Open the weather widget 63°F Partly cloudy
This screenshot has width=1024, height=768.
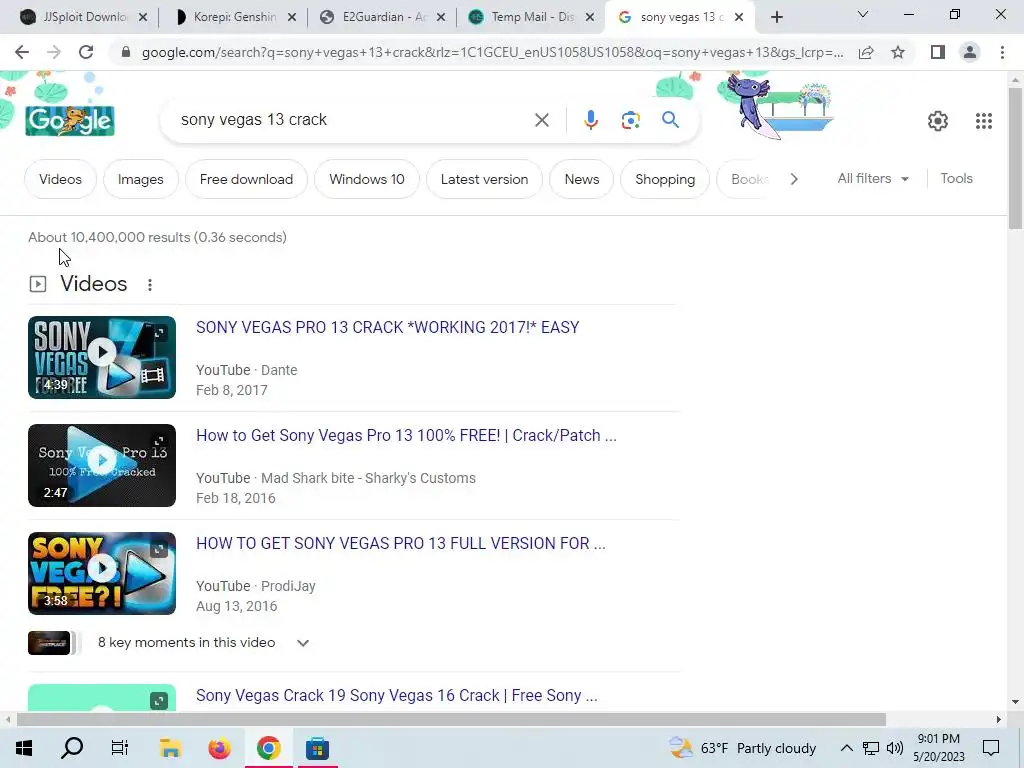(743, 748)
